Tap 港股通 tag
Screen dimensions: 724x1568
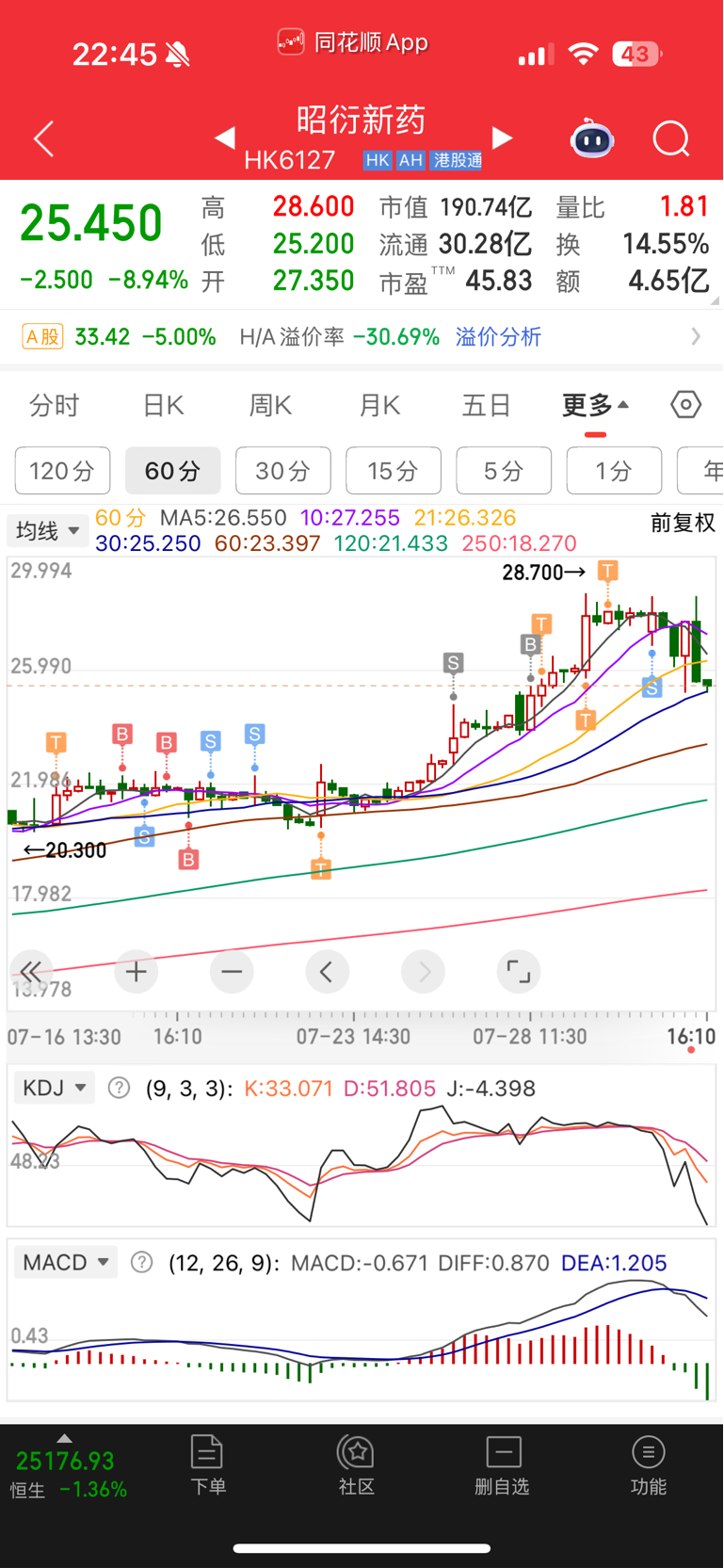tap(458, 160)
